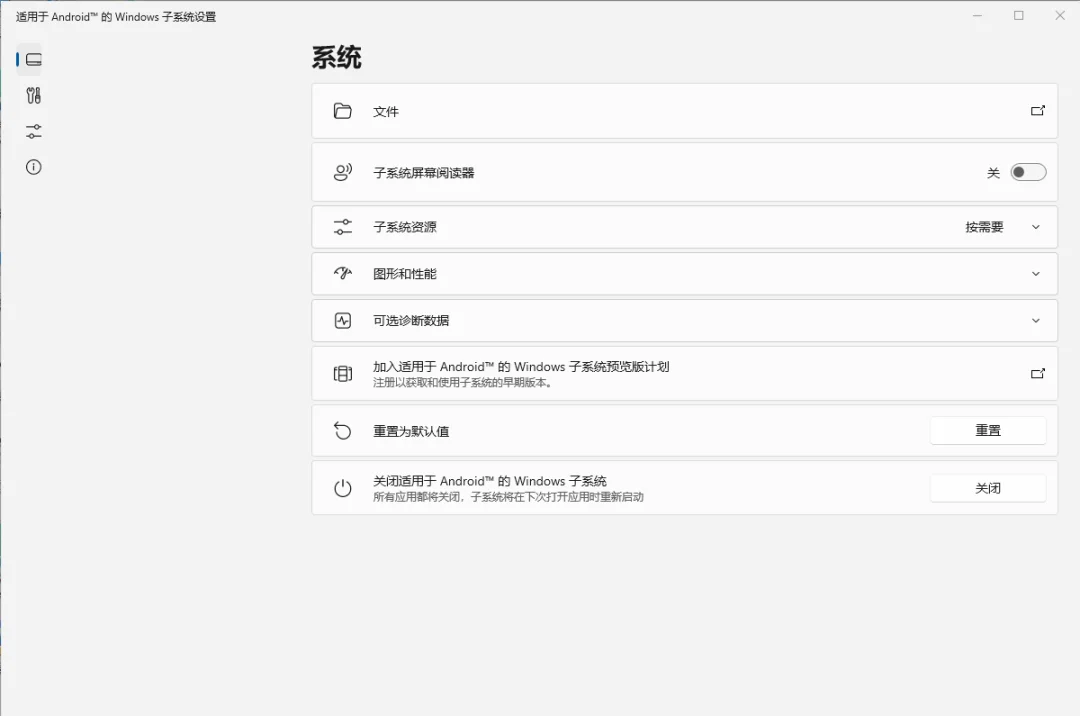
Task: Click the 图形和性能 label
Action: (405, 274)
